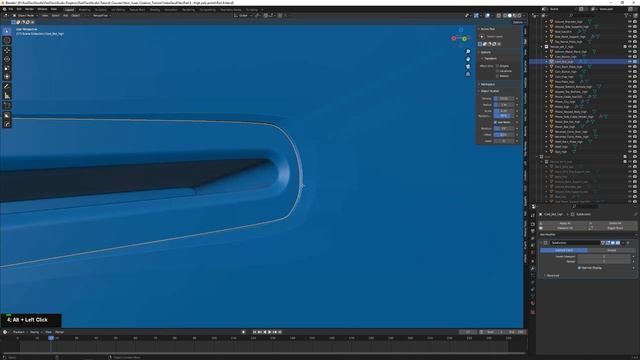The width and height of the screenshot is (640, 360).
Task: Toggle camera view gizmo icon
Action: [468, 67]
